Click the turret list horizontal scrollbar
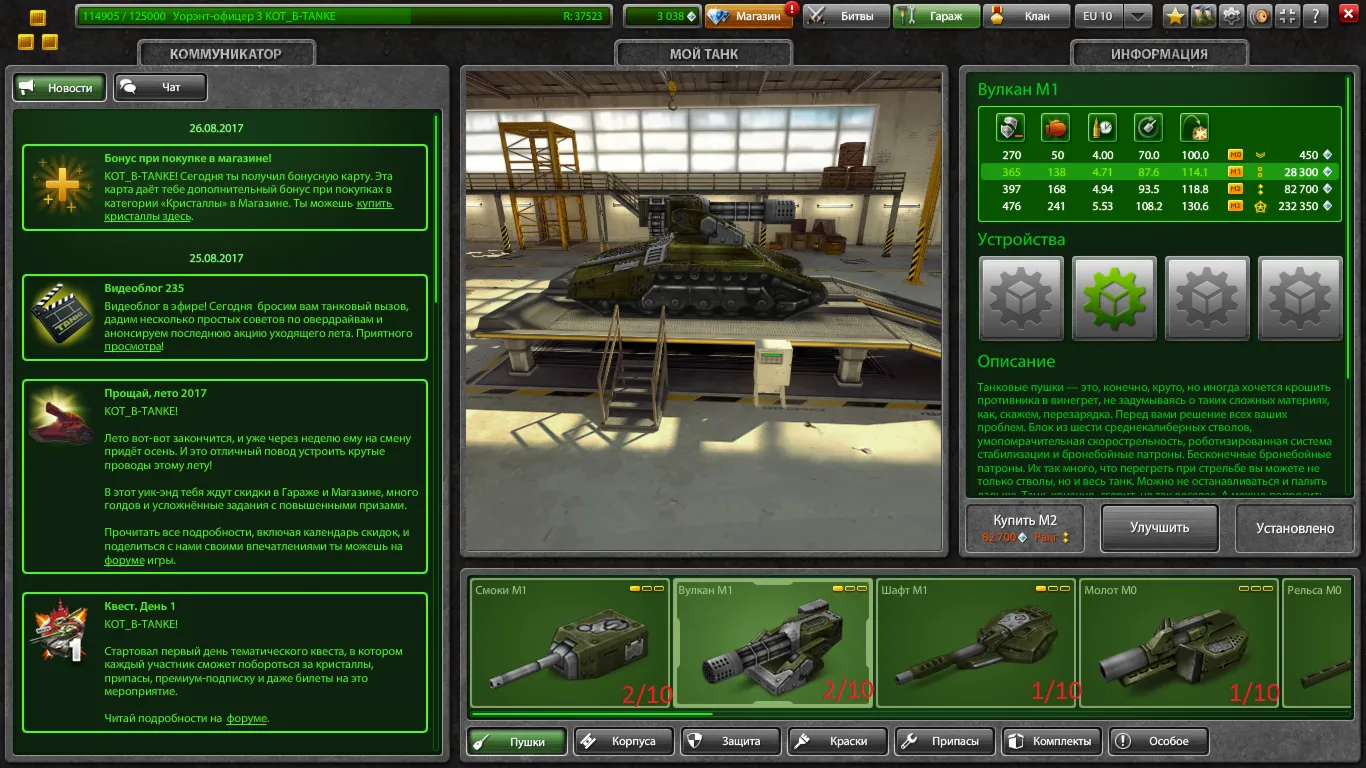Screen dimensions: 1366x768 [x=592, y=714]
